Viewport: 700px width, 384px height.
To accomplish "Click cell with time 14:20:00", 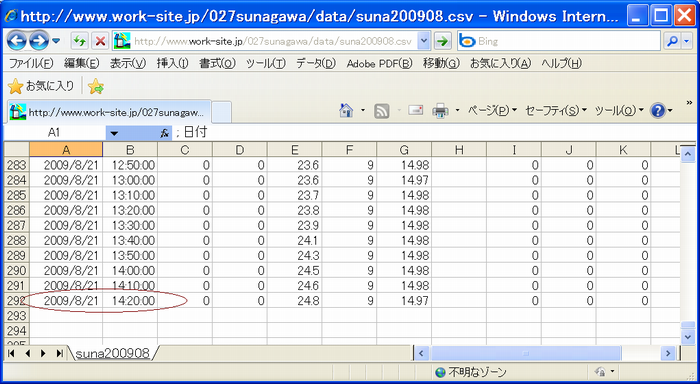I will click(x=130, y=301).
